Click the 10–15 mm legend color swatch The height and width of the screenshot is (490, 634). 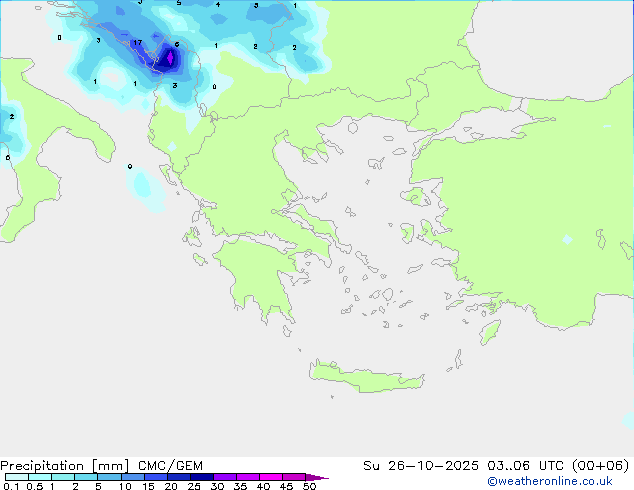pyautogui.click(x=132, y=477)
